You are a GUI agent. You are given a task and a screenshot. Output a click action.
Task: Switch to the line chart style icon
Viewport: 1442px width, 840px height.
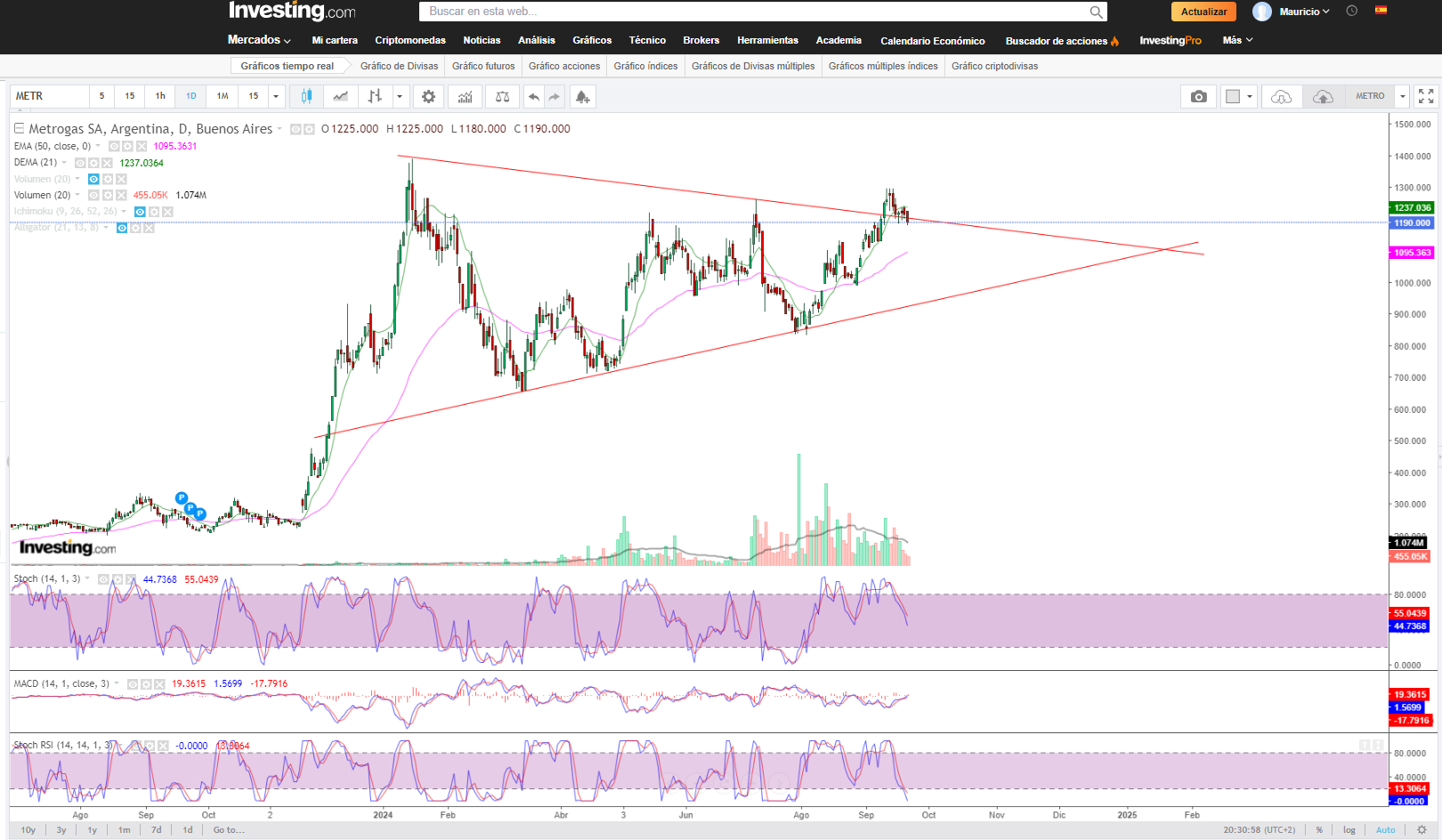pyautogui.click(x=341, y=96)
